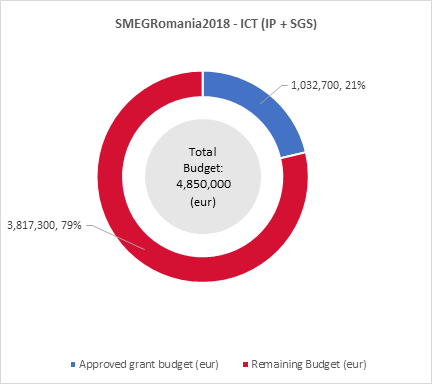Click the 21% value beside 1,032,700
The height and width of the screenshot is (384, 432).
pos(355,86)
